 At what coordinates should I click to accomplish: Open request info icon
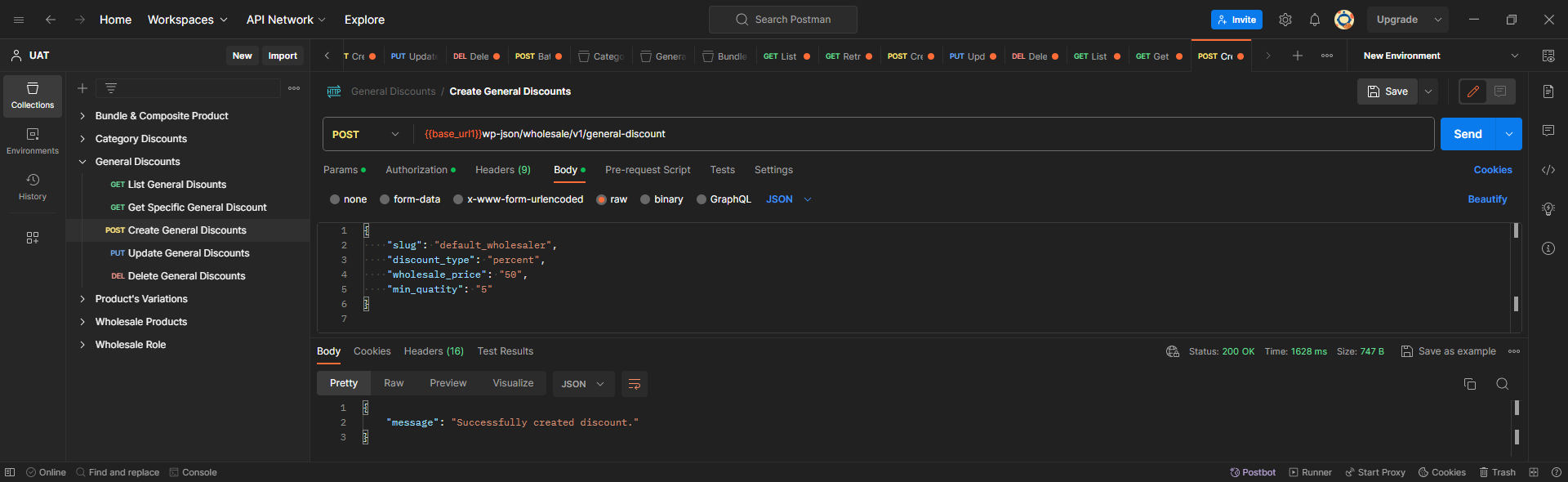coord(1548,248)
